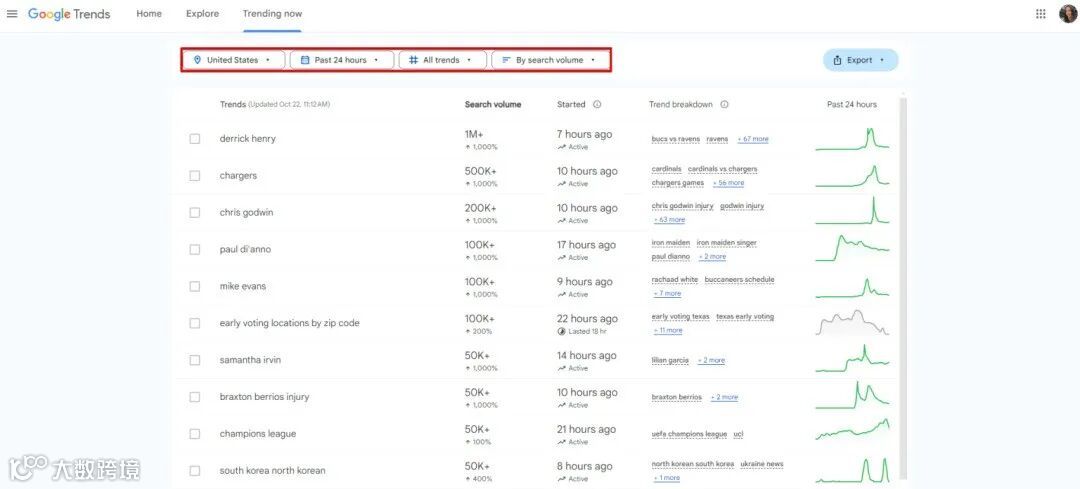Screen dimensions: 1080x489
Task: Select the chargers row checkbox
Action: (x=195, y=176)
